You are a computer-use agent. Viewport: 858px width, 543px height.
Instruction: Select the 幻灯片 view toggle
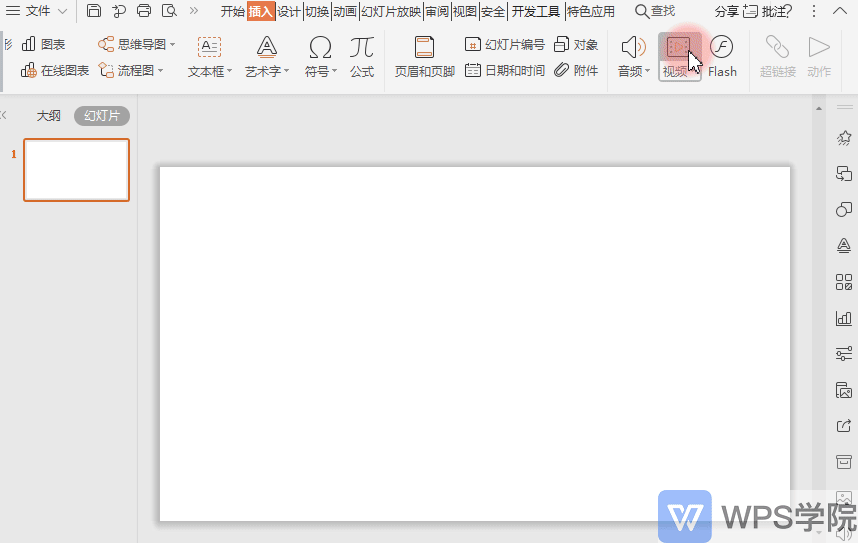tap(102, 115)
